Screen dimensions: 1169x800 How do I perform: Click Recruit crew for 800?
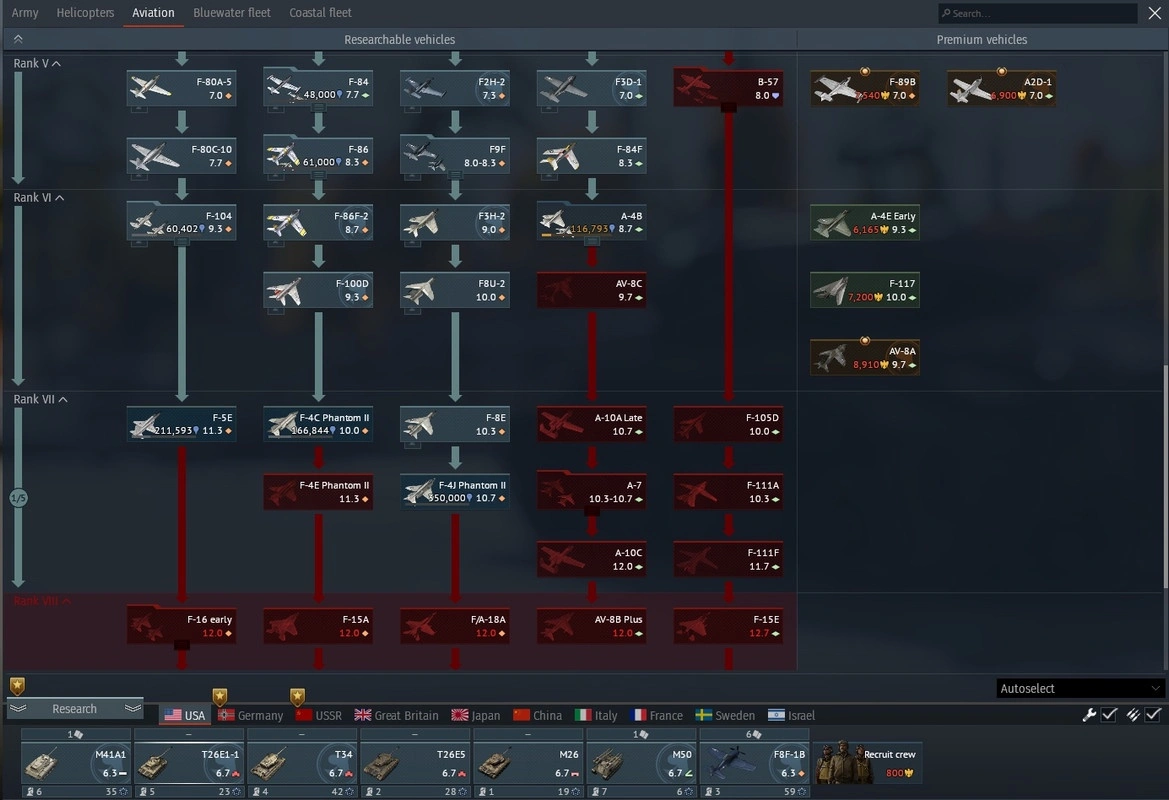pos(867,763)
